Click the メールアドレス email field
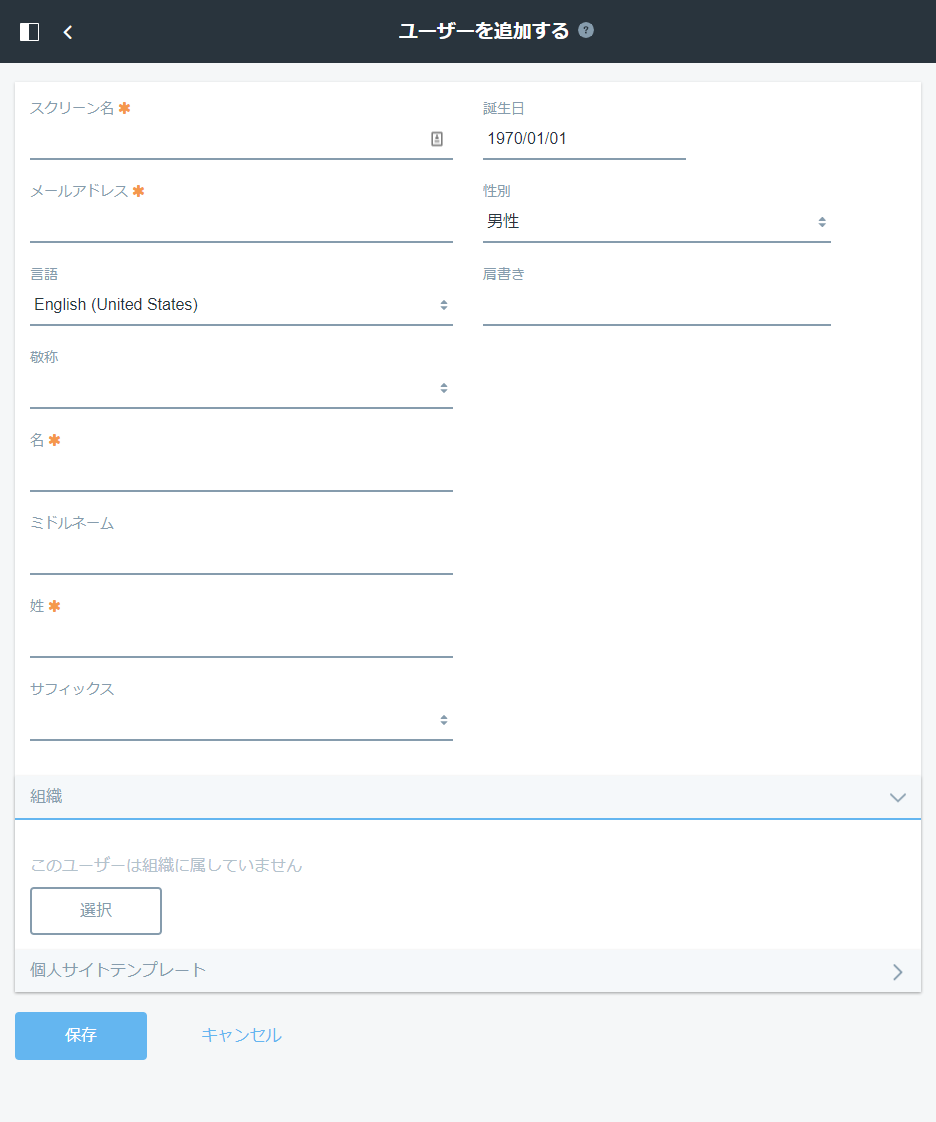 pyautogui.click(x=241, y=222)
